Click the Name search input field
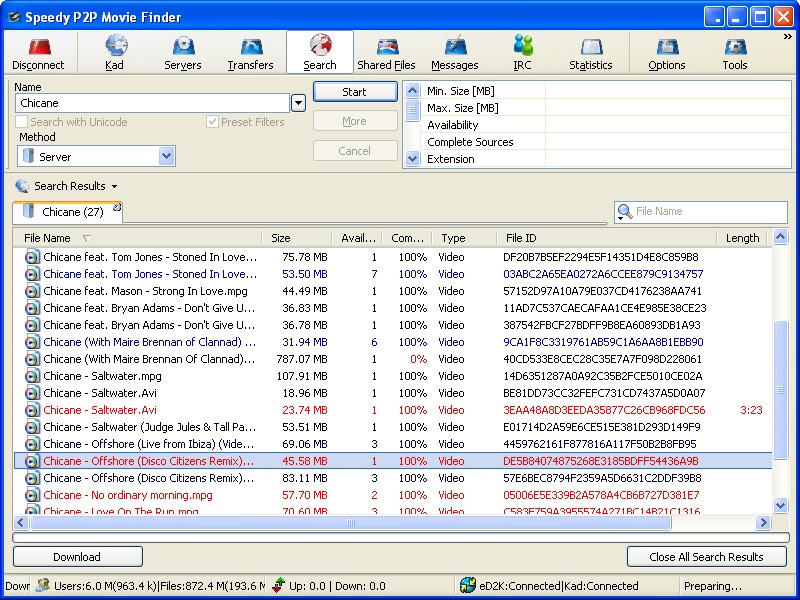This screenshot has width=800, height=600. (x=153, y=103)
